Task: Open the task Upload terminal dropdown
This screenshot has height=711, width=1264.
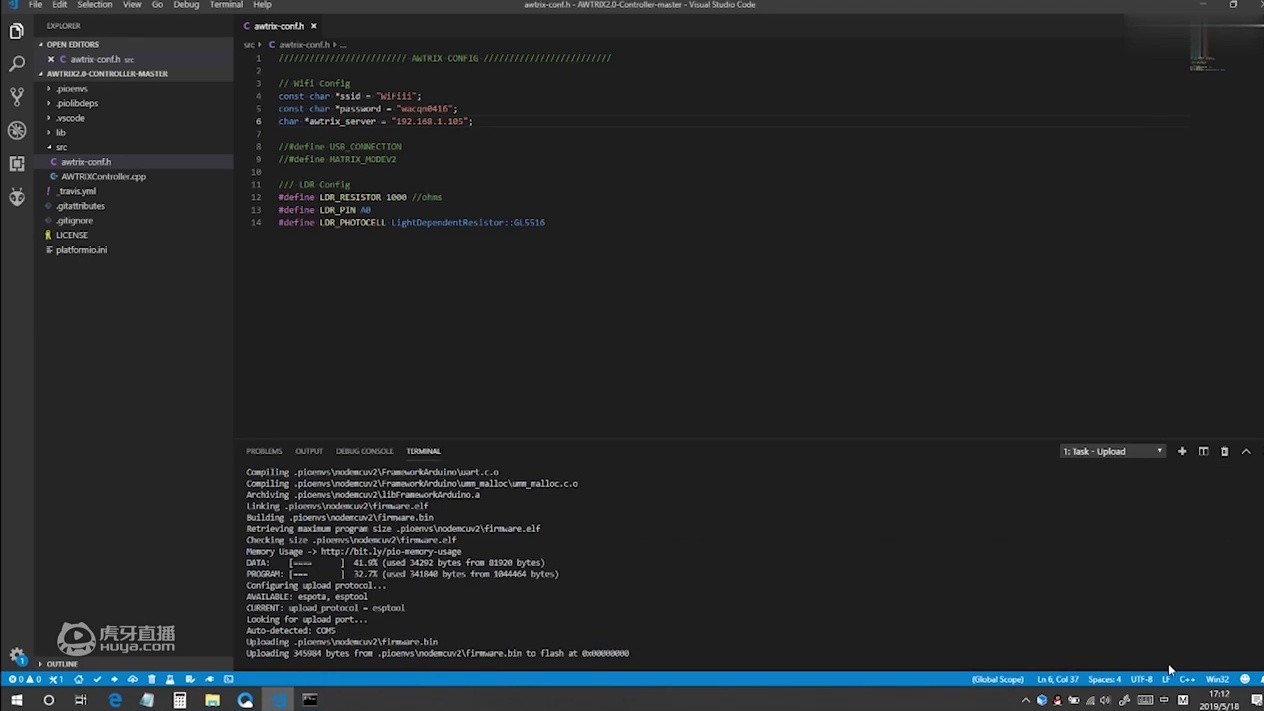Action: point(1113,451)
